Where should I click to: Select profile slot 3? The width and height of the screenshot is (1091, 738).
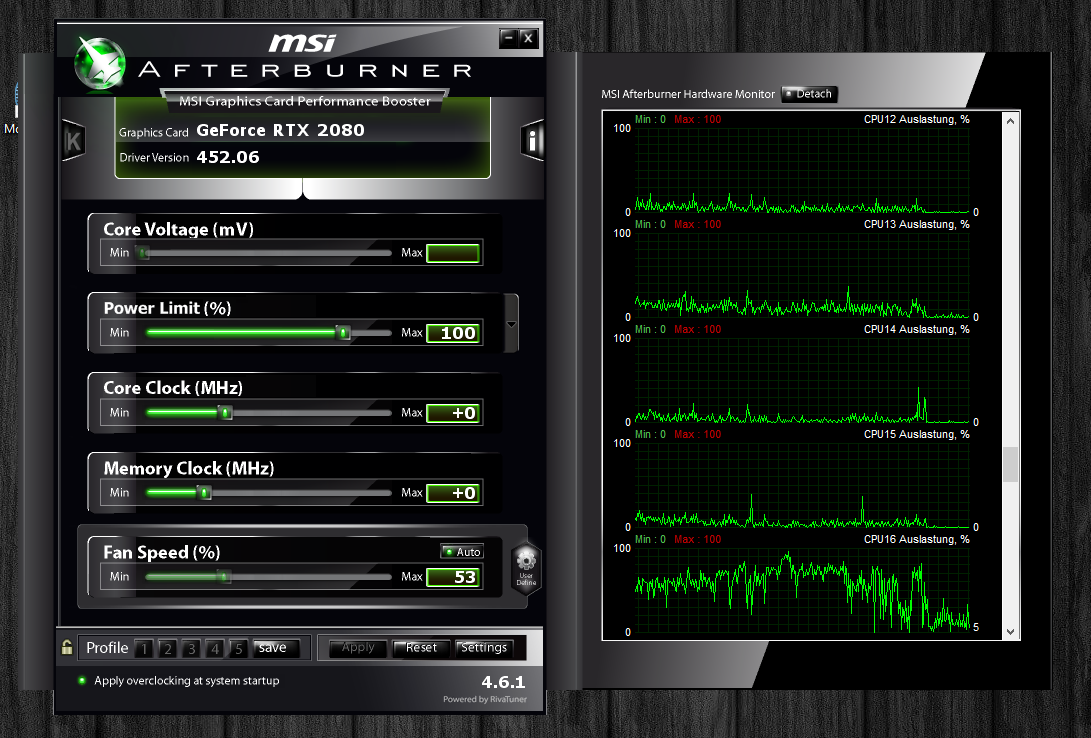pyautogui.click(x=191, y=648)
